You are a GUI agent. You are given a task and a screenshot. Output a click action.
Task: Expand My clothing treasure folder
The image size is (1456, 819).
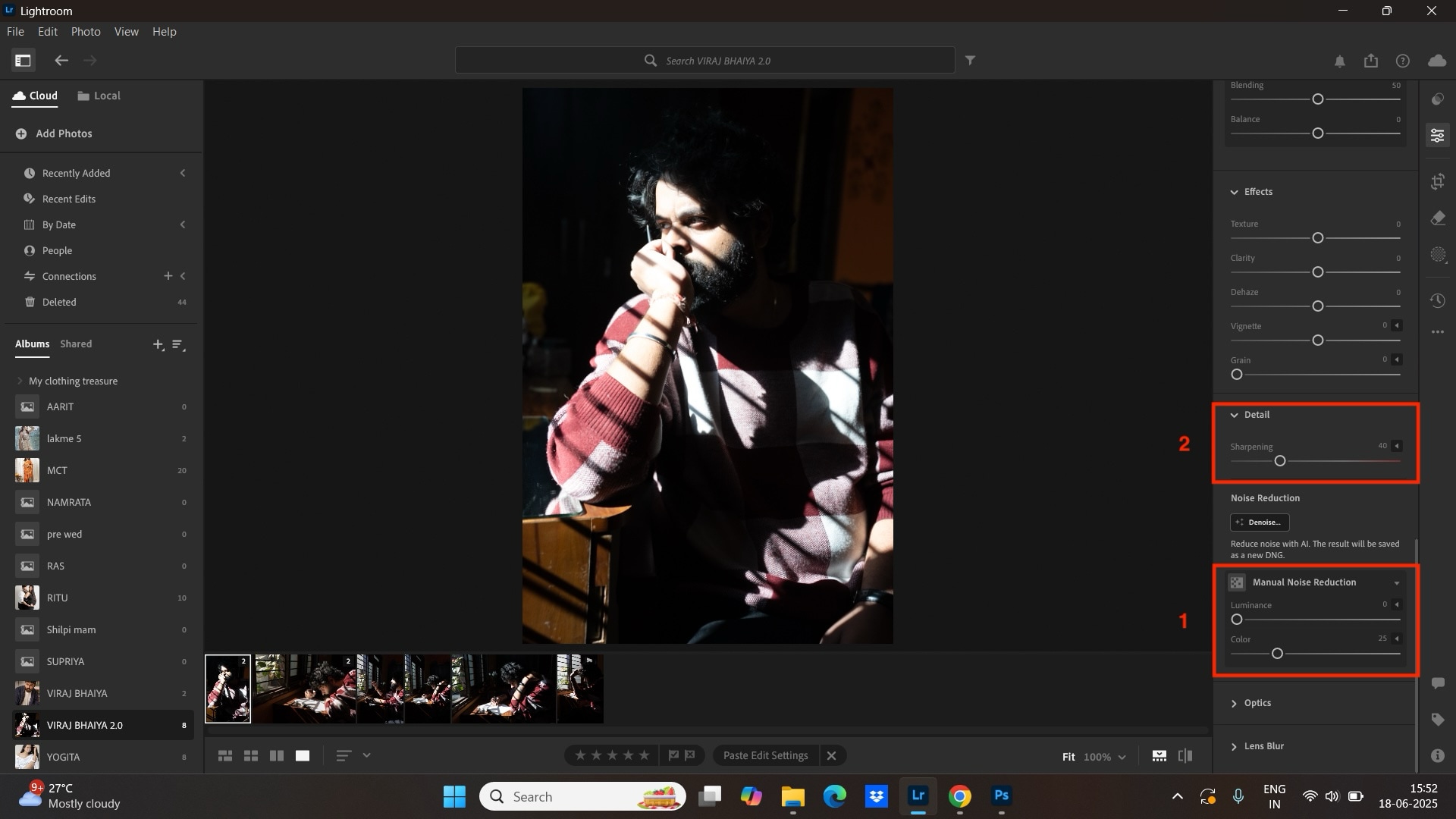click(x=19, y=381)
